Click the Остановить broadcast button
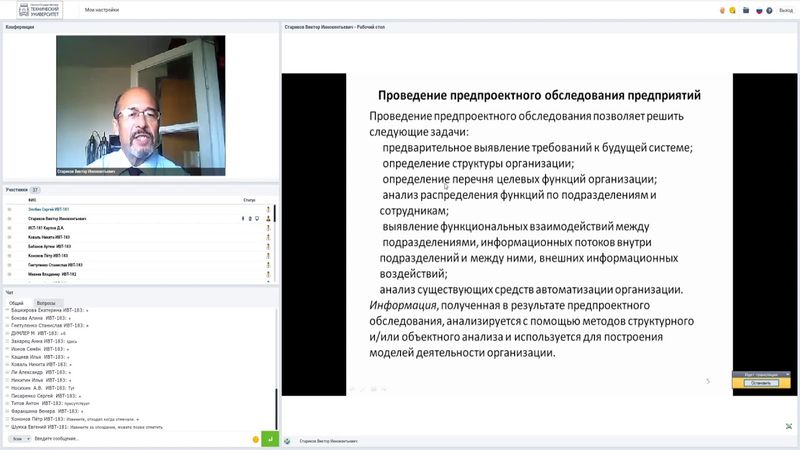The width and height of the screenshot is (800, 450). [761, 383]
